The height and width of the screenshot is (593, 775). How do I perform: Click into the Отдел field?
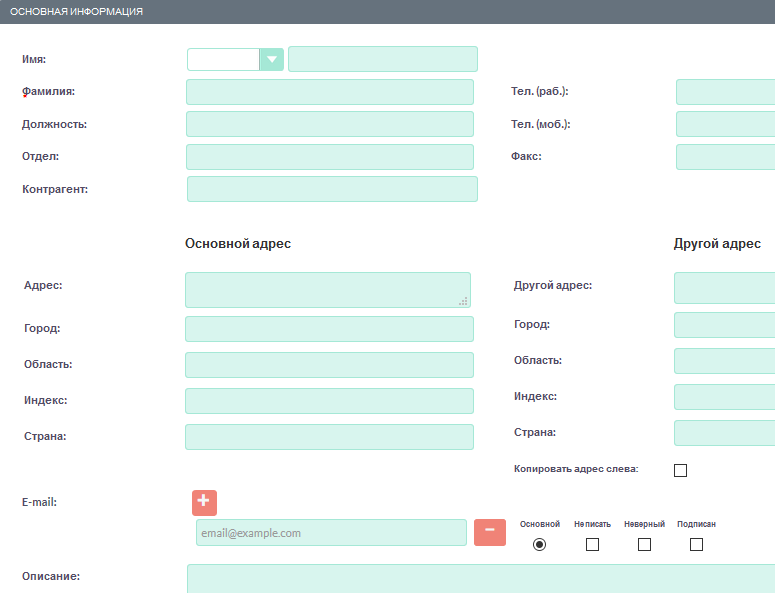(329, 157)
